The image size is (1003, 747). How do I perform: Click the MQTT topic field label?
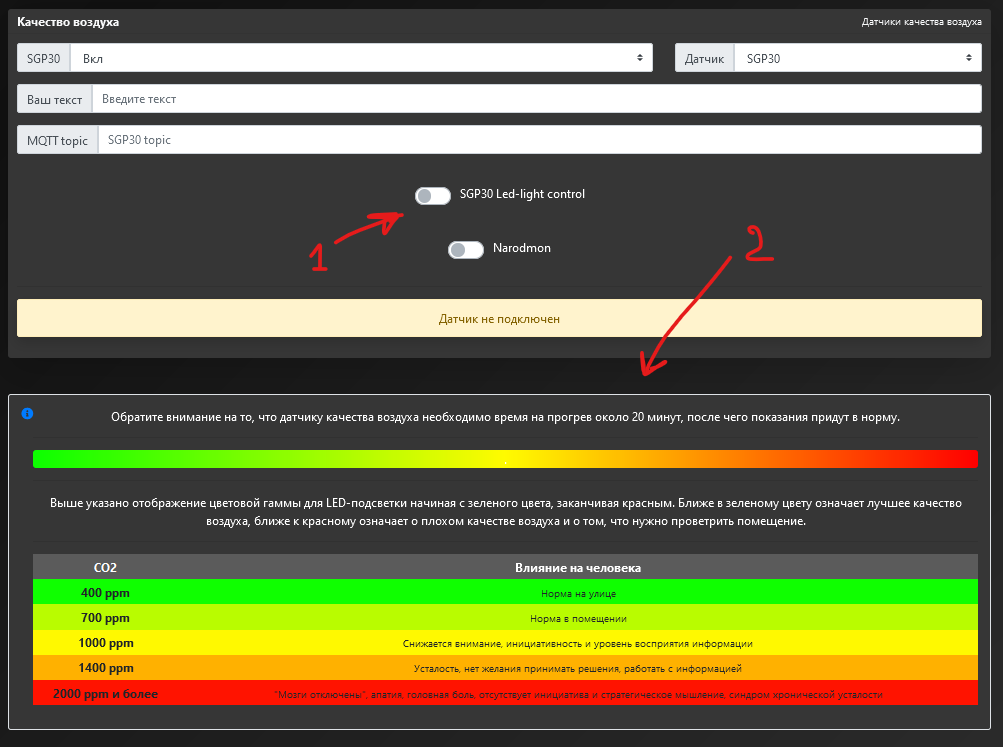[57, 140]
